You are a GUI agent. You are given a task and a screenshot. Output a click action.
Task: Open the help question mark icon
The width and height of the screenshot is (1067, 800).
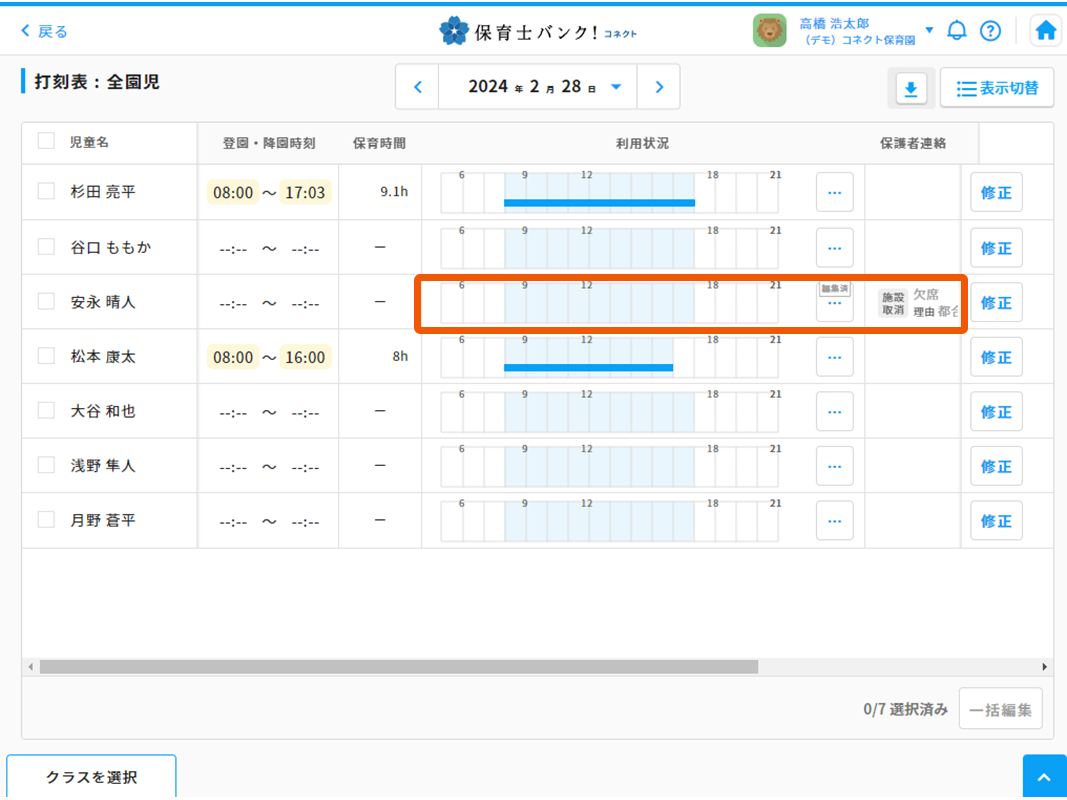coord(990,31)
